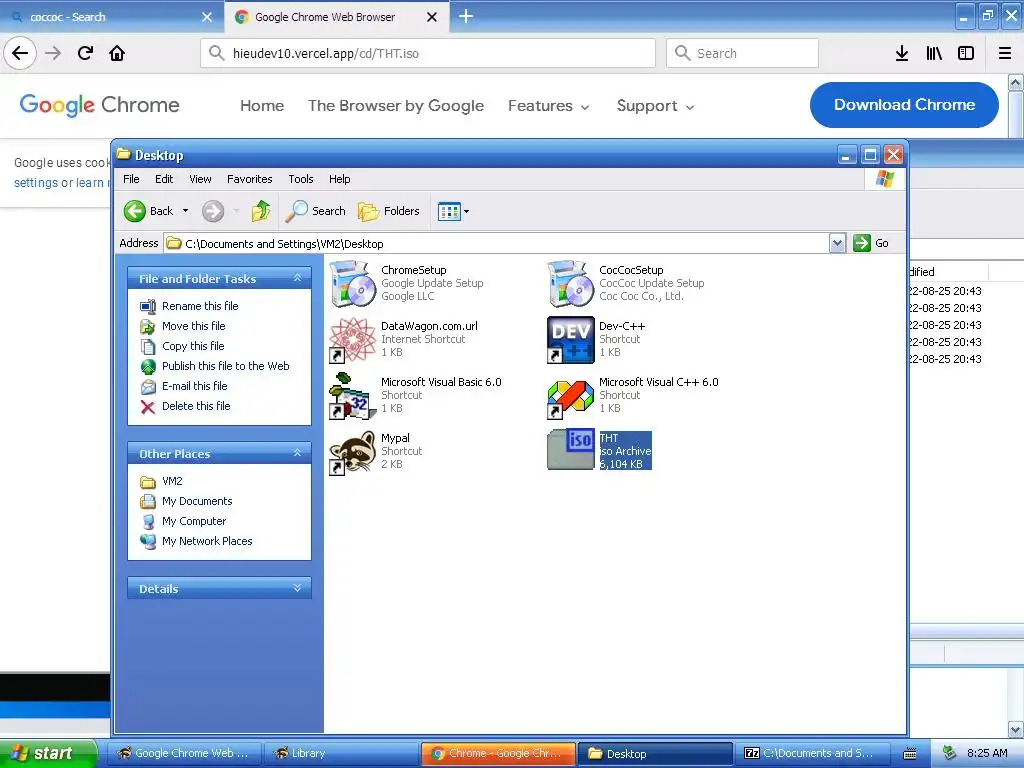Select Microsoft Visual Basic 6.0 shortcut icon
This screenshot has height=768, width=1024.
tap(353, 396)
